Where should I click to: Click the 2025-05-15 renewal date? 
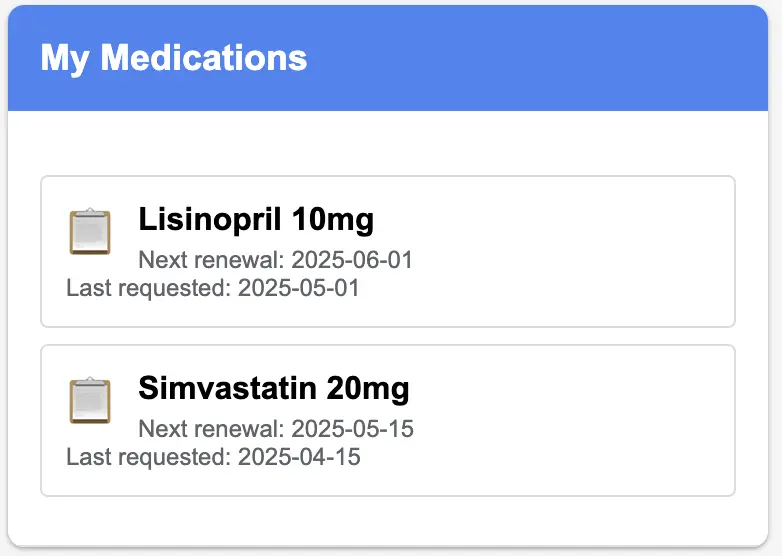[x=353, y=429]
